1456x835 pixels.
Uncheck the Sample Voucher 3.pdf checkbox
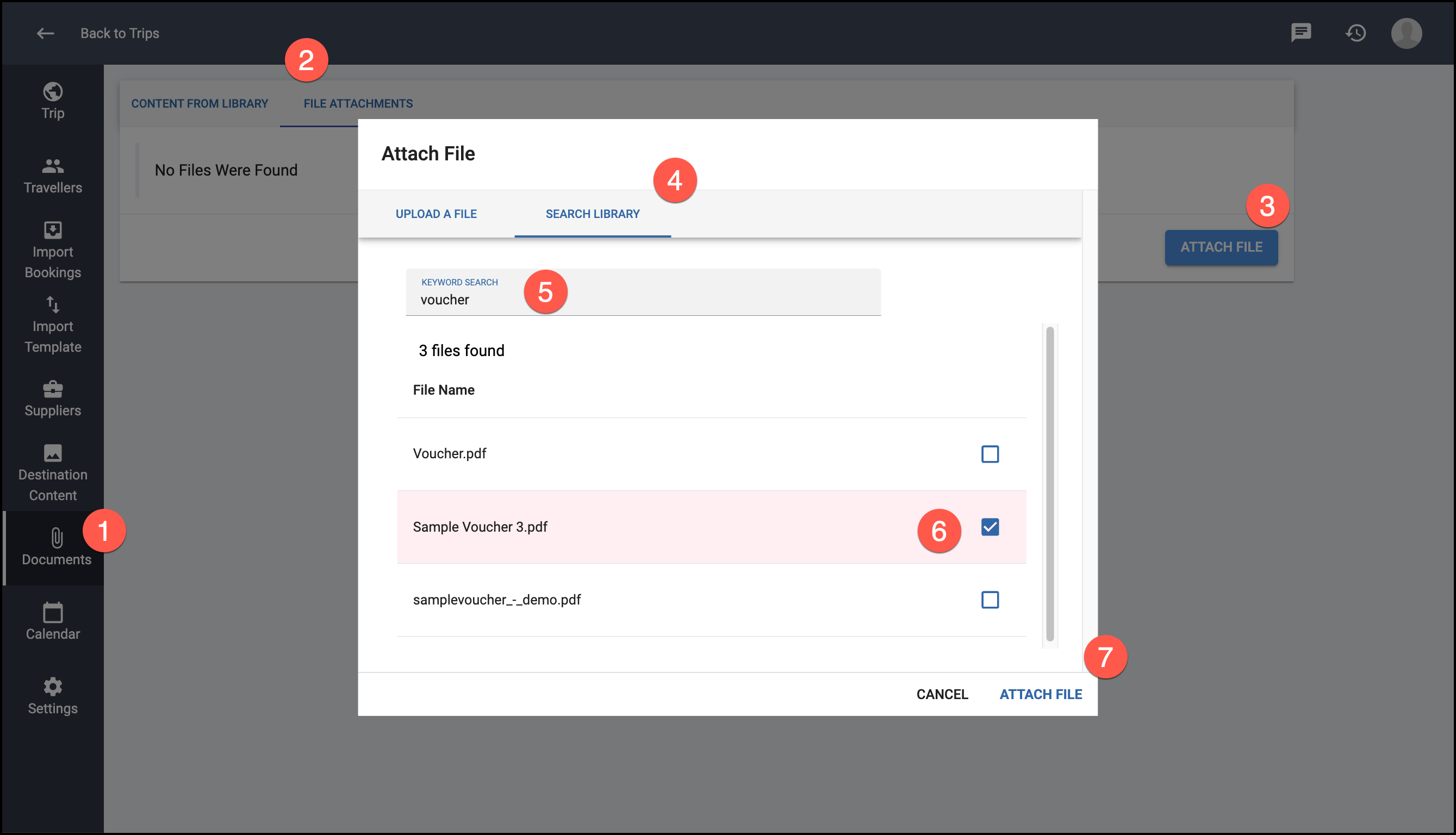[x=990, y=527]
